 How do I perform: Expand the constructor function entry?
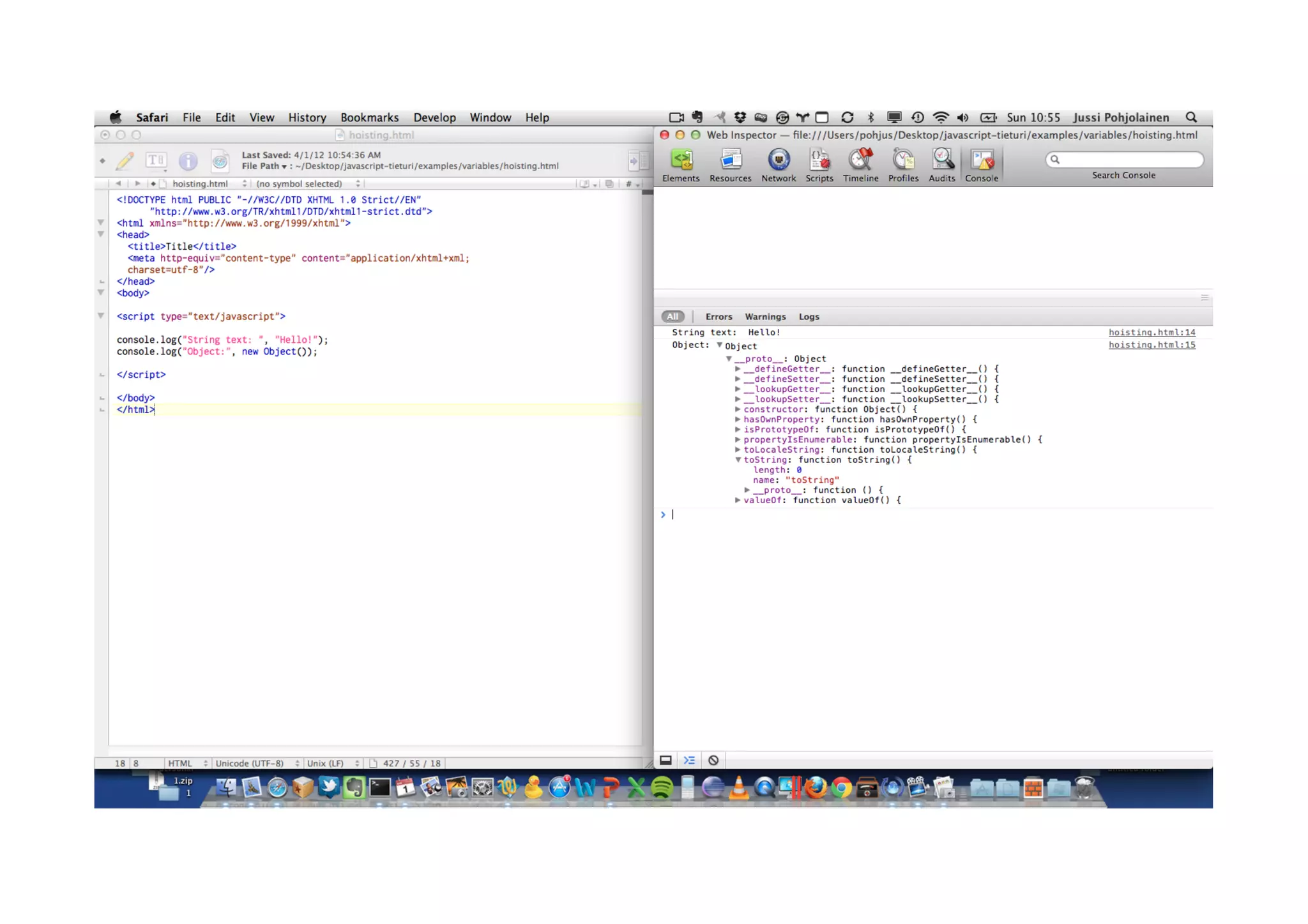point(738,409)
